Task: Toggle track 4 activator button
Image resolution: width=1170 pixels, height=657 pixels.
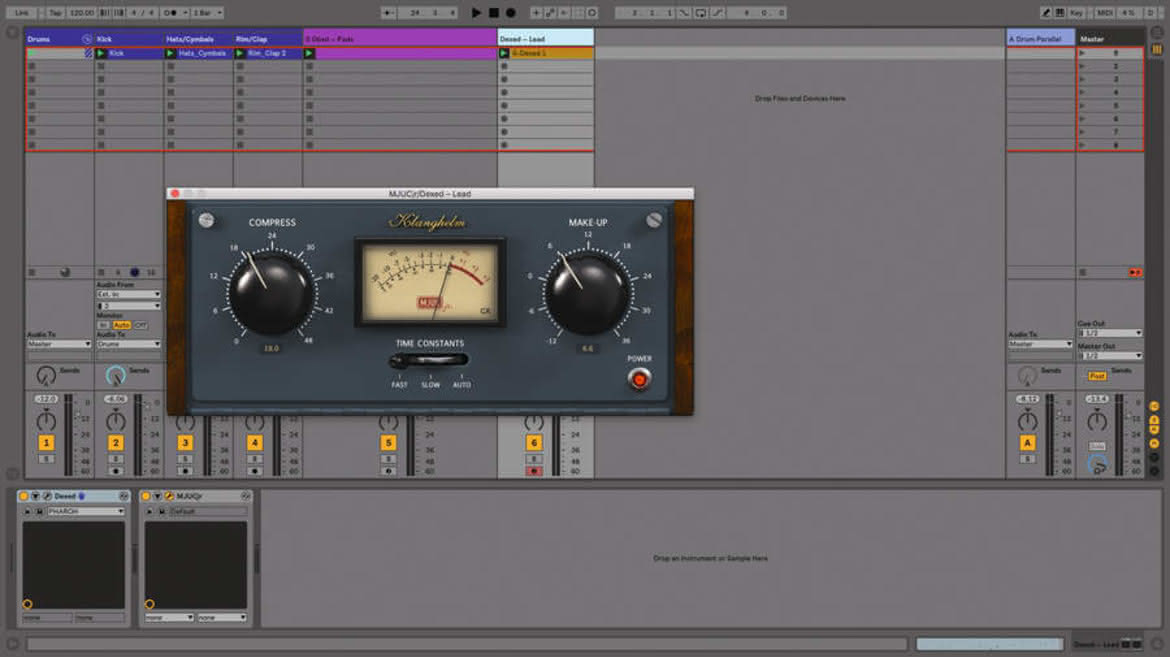Action: pos(254,443)
